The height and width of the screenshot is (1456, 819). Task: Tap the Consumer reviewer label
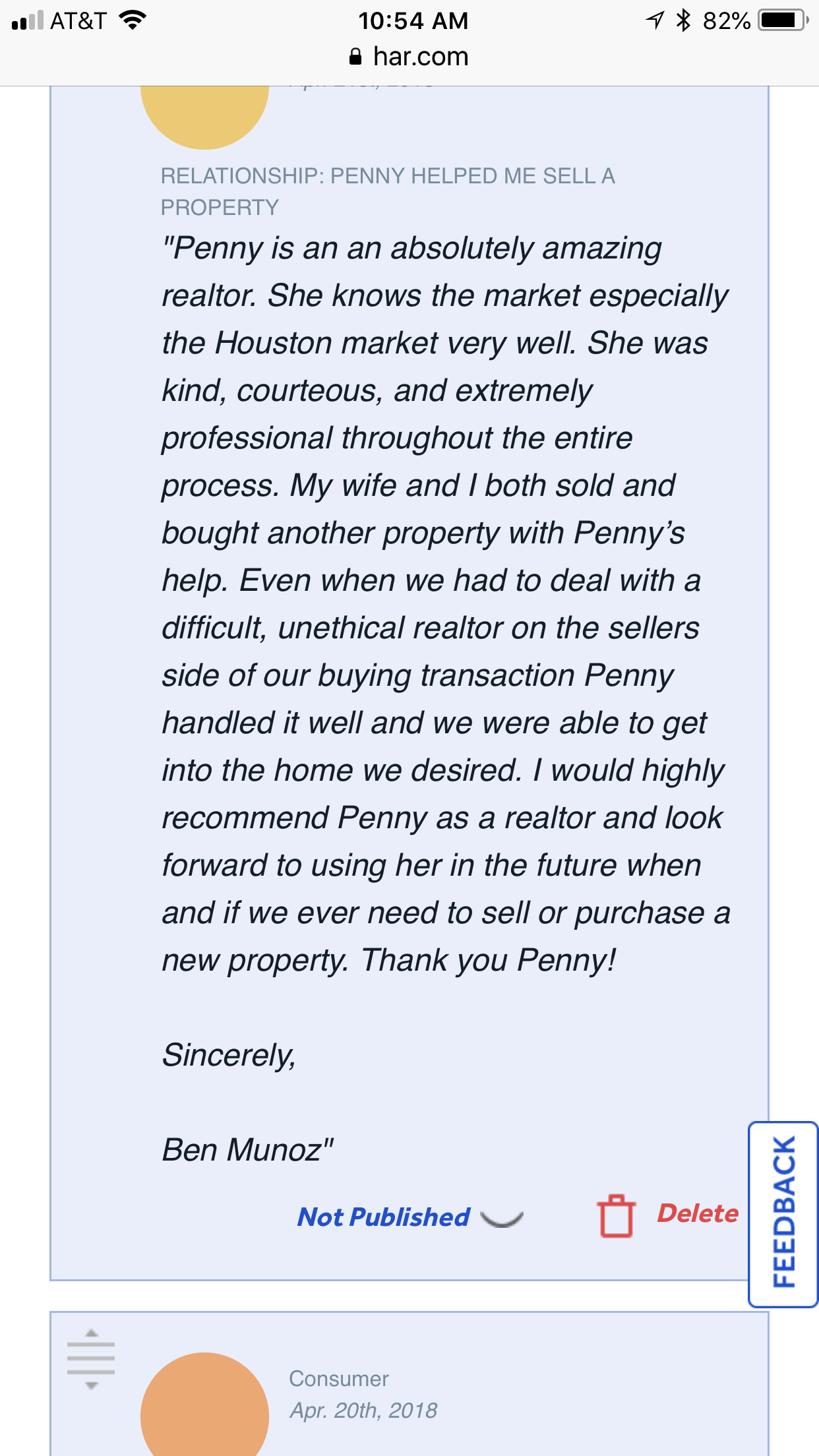coord(339,1379)
